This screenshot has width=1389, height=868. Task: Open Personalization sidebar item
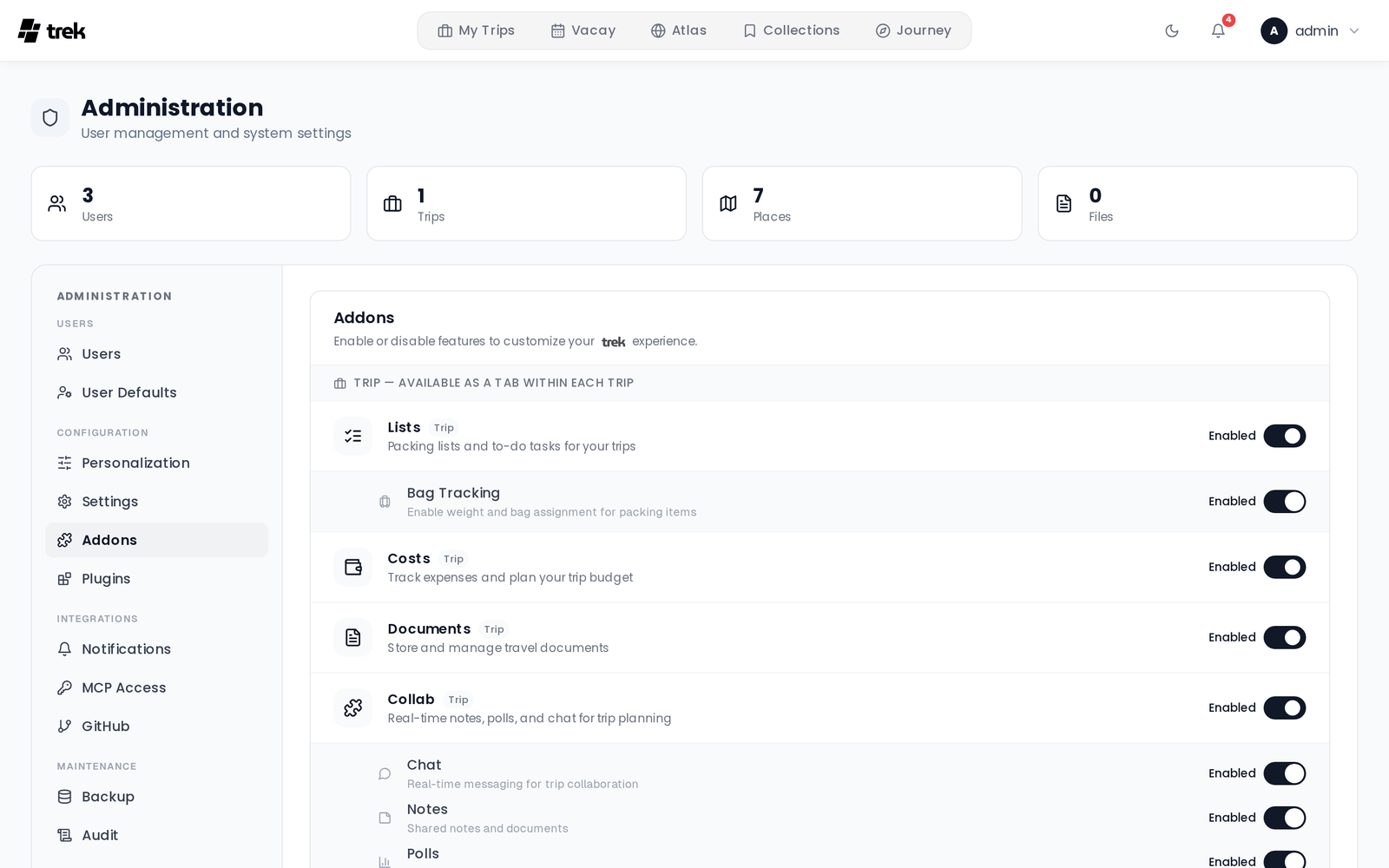156,463
